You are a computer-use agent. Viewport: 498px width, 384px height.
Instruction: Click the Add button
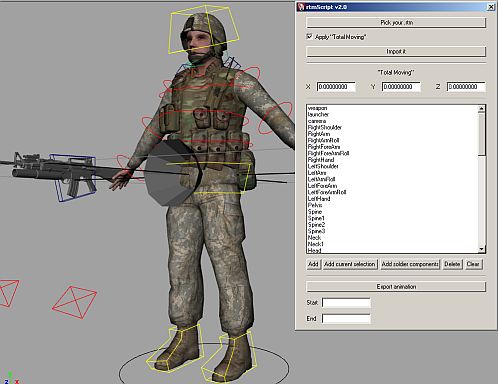[x=313, y=264]
